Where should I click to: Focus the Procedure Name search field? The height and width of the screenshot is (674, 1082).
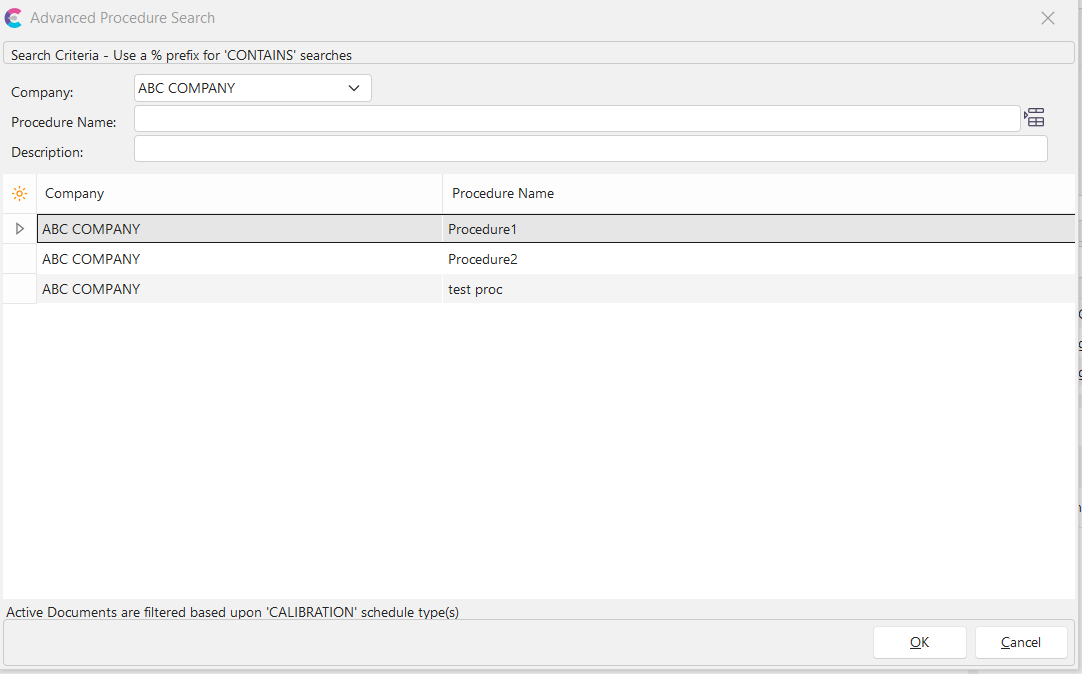coord(576,119)
